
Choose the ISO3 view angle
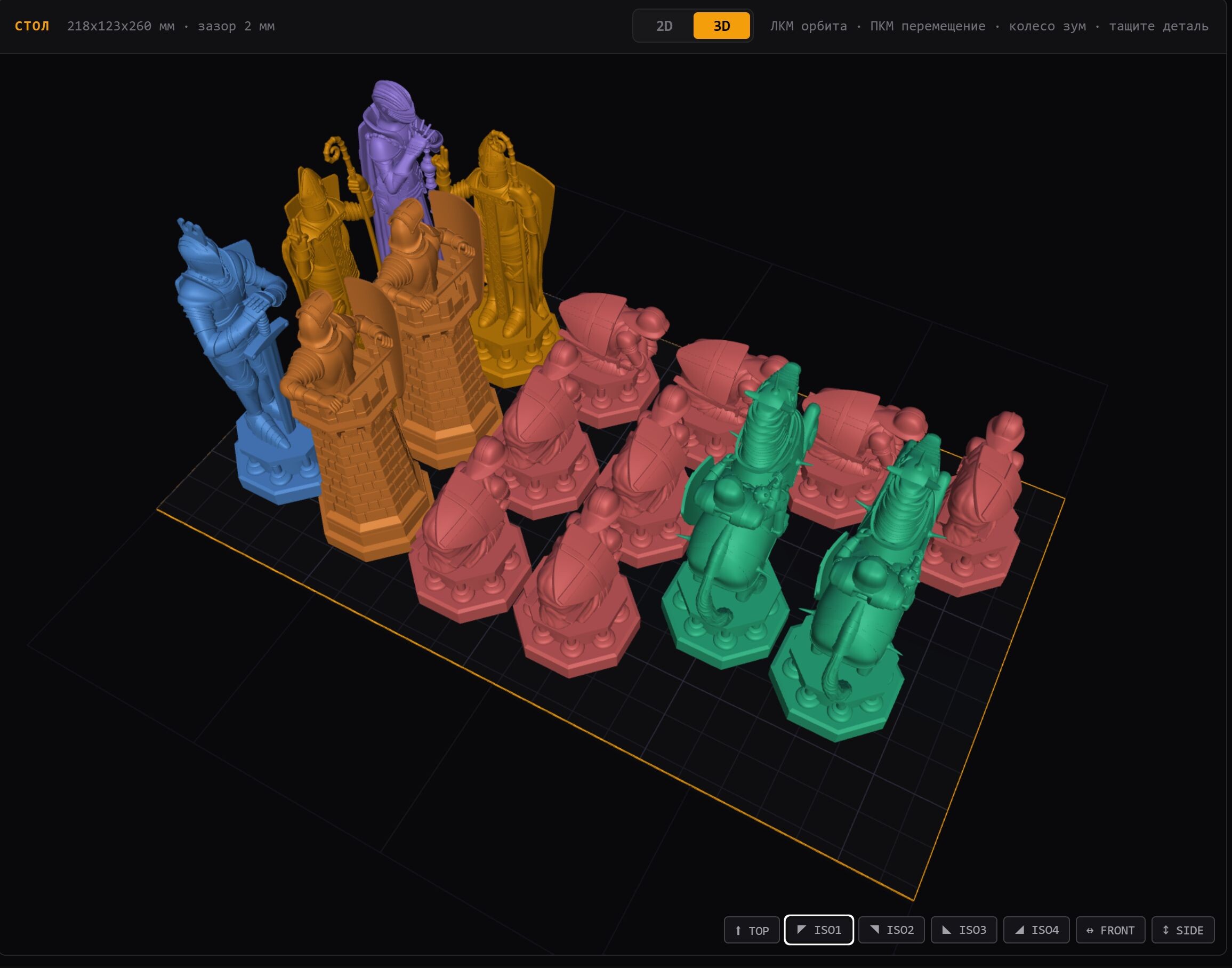tap(963, 930)
